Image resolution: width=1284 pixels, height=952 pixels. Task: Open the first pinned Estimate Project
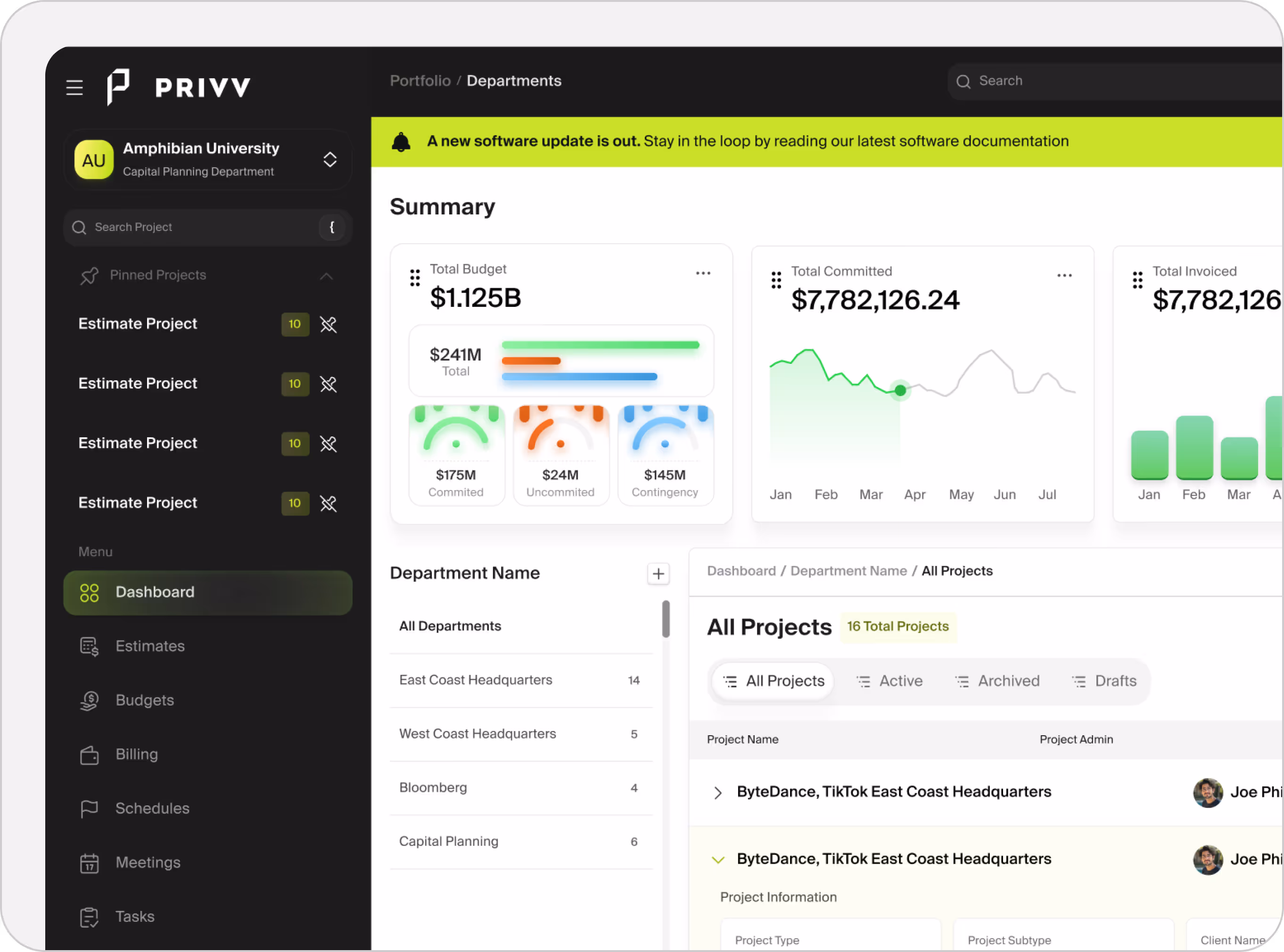[x=138, y=324]
